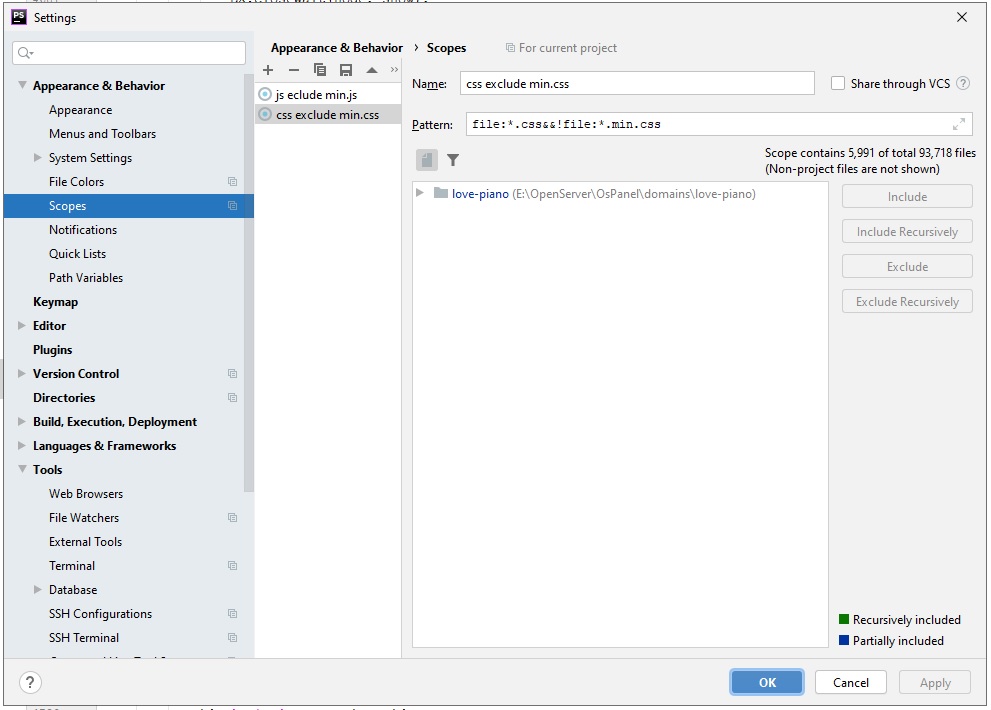Open Appearance settings page
991x710 pixels.
[x=81, y=110]
